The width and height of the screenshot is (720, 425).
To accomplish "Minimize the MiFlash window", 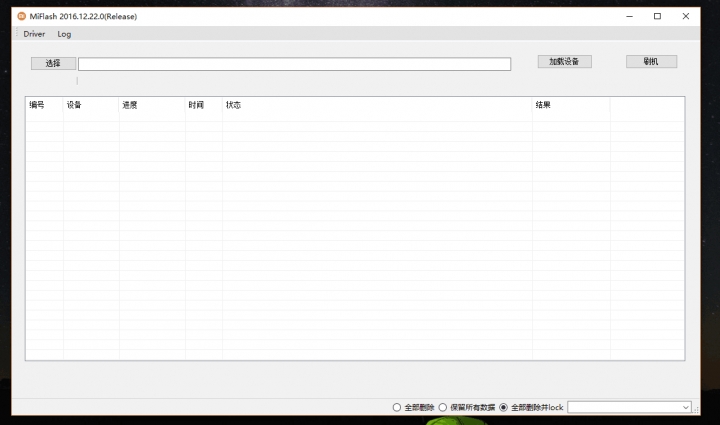I will point(630,16).
